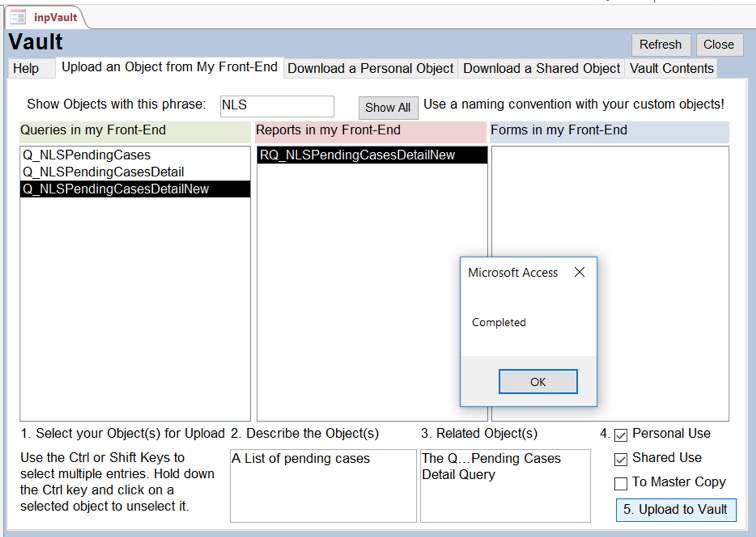Toggle the Personal Use checkbox
The image size is (756, 537).
(x=621, y=435)
